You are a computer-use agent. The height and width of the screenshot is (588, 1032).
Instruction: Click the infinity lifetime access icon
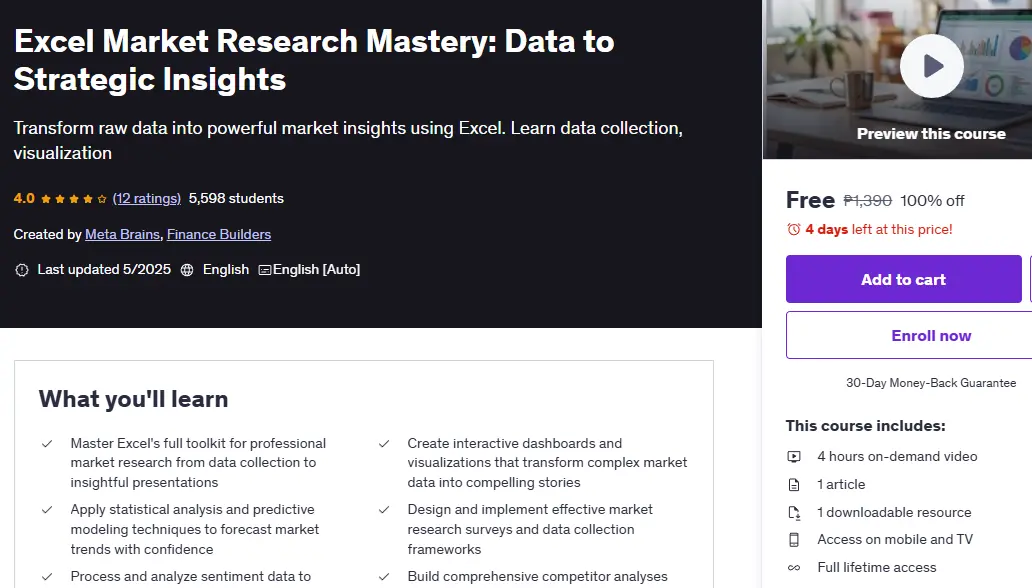point(794,568)
